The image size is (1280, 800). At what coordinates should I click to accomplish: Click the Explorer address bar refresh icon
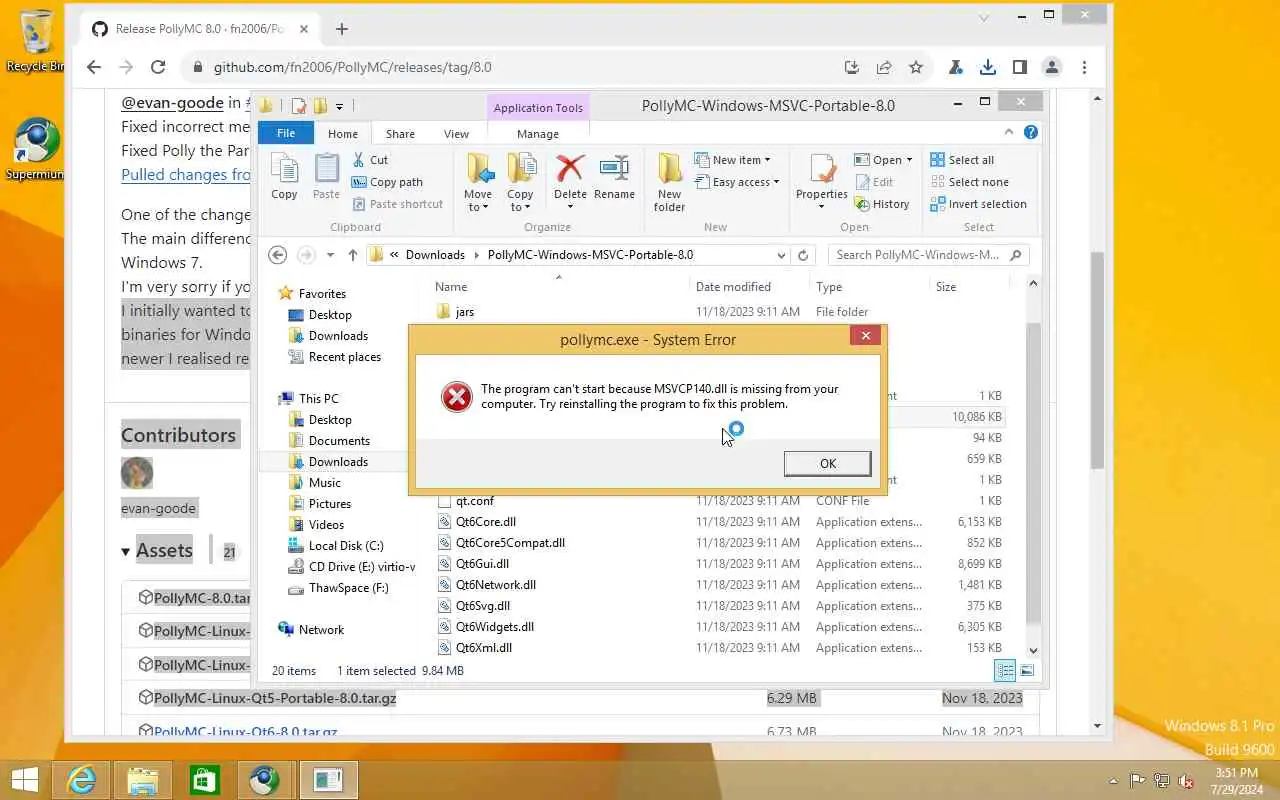click(x=803, y=255)
